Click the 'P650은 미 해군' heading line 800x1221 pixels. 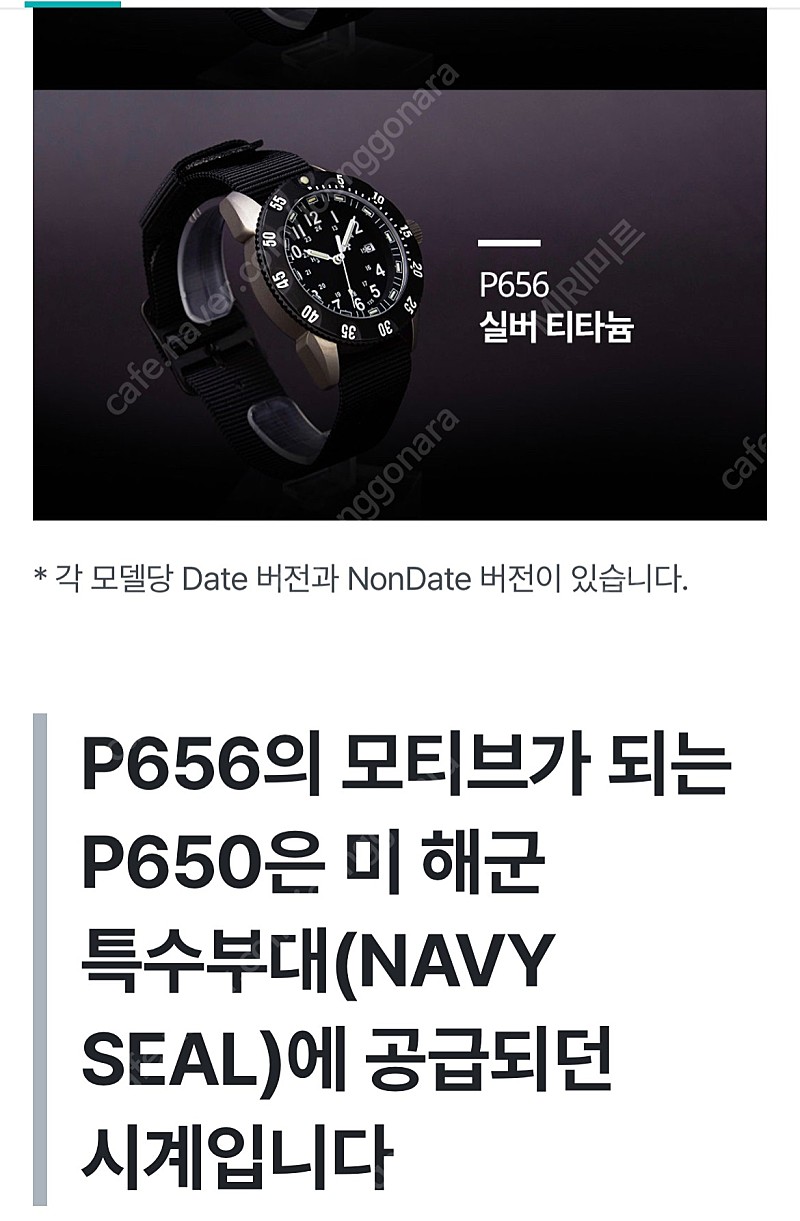(312, 867)
